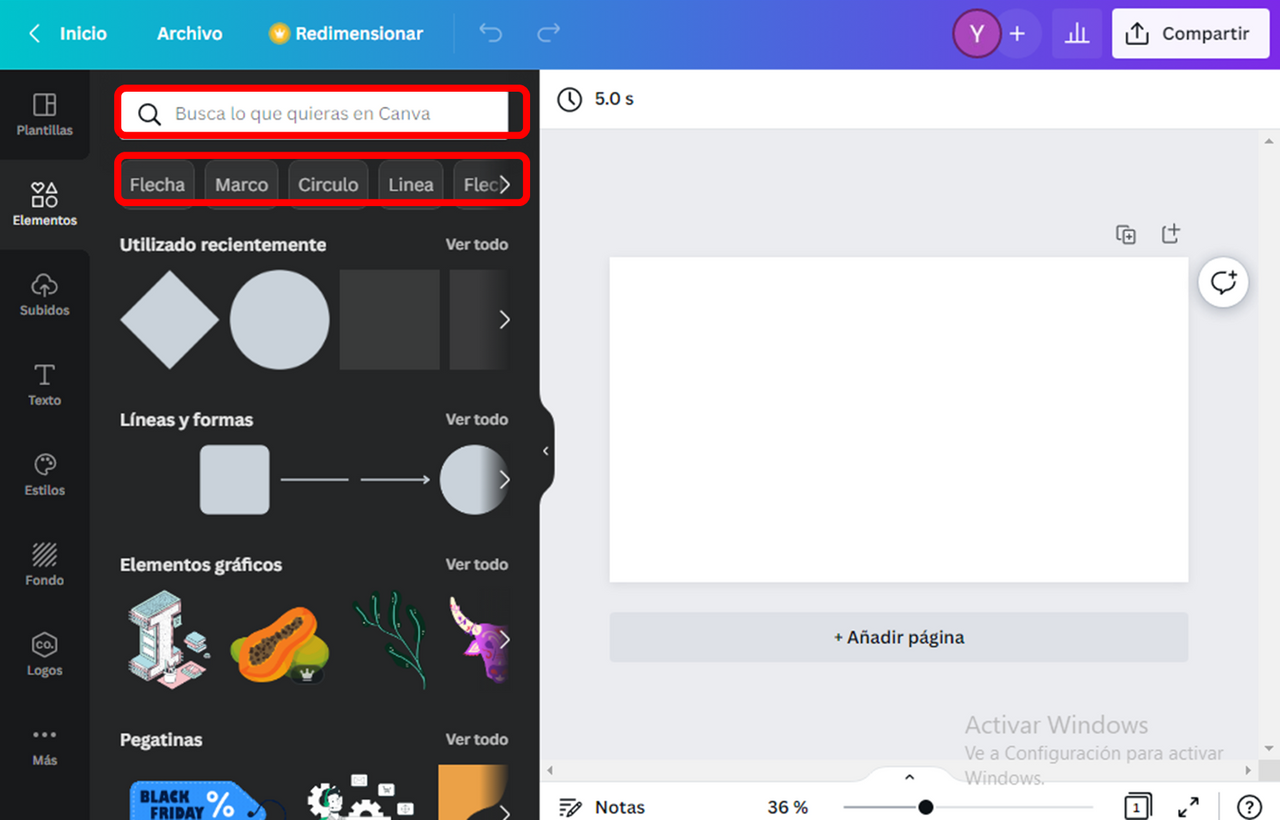Viewport: 1280px width, 820px height.
Task: Open the Notas panel
Action: click(x=602, y=807)
